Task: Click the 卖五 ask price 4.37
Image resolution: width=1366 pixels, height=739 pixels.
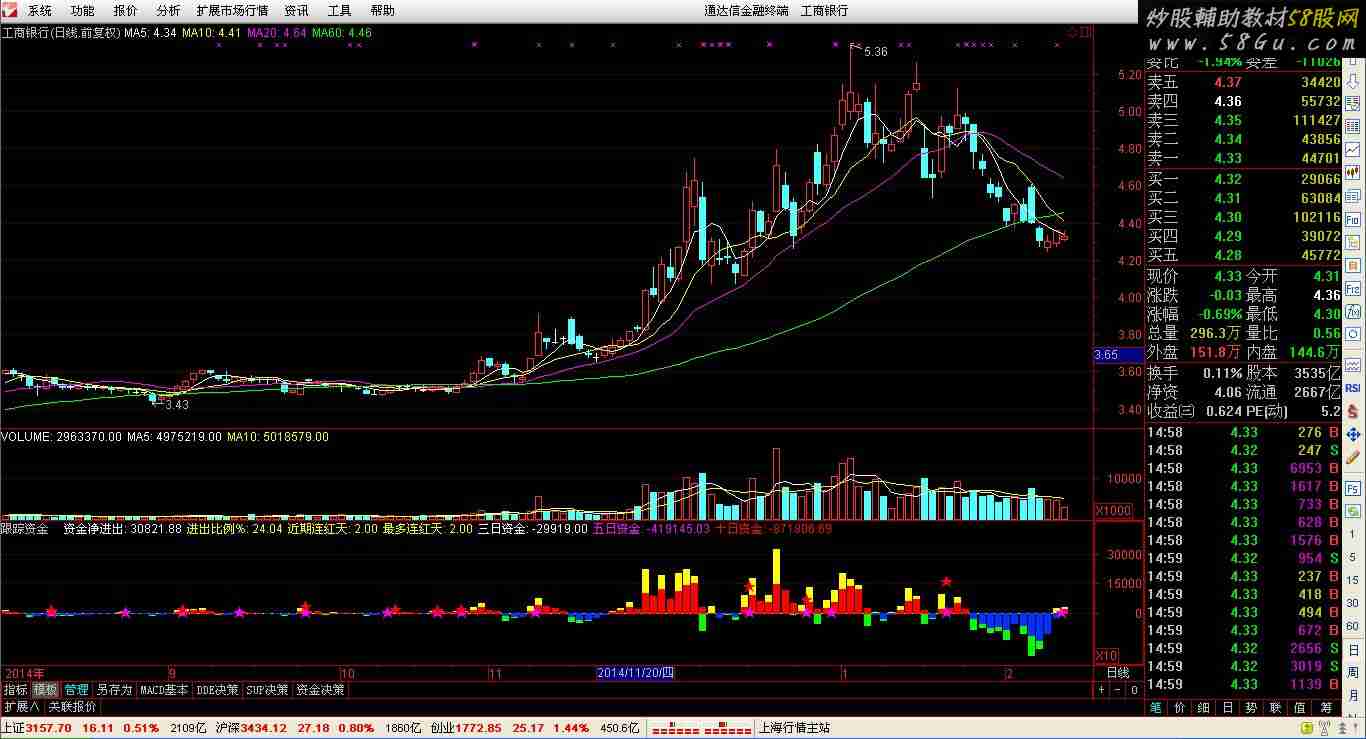Action: tap(1228, 82)
